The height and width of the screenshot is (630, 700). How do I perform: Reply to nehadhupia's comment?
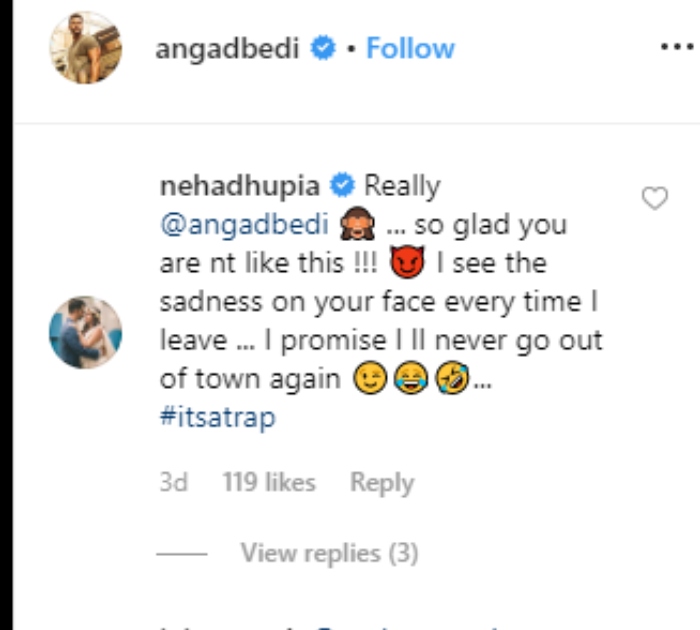pyautogui.click(x=381, y=483)
